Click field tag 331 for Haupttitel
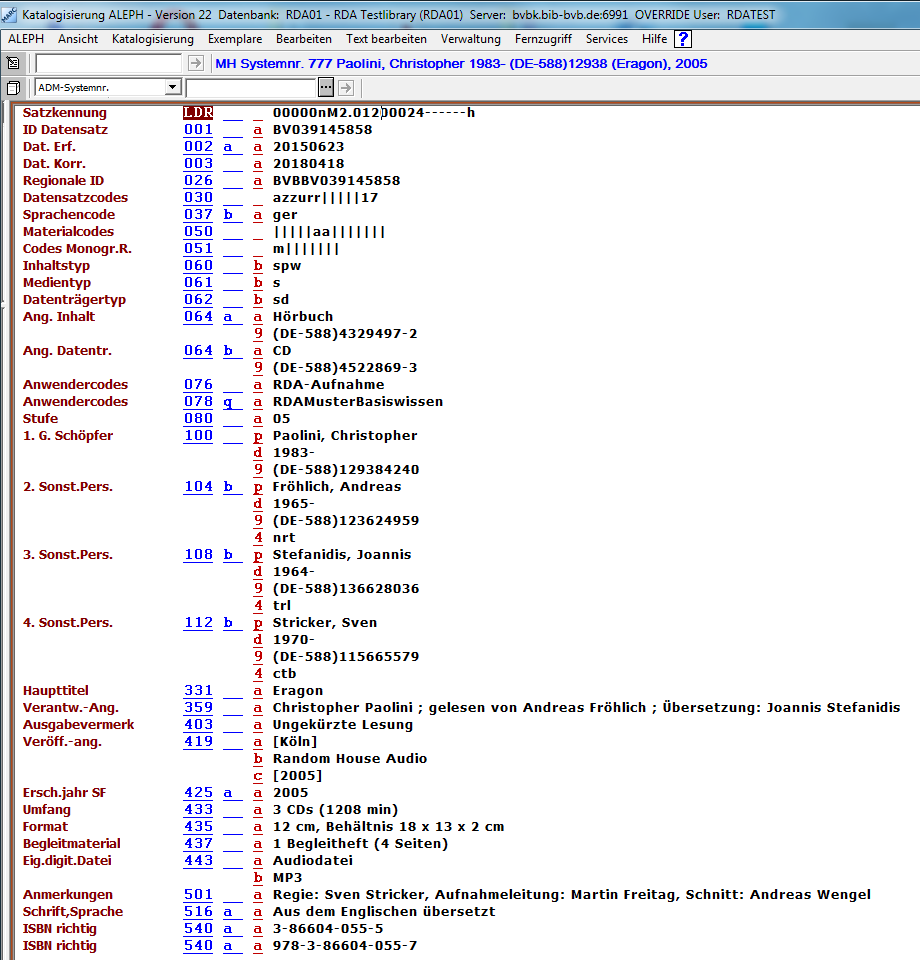Image resolution: width=920 pixels, height=960 pixels. click(198, 690)
